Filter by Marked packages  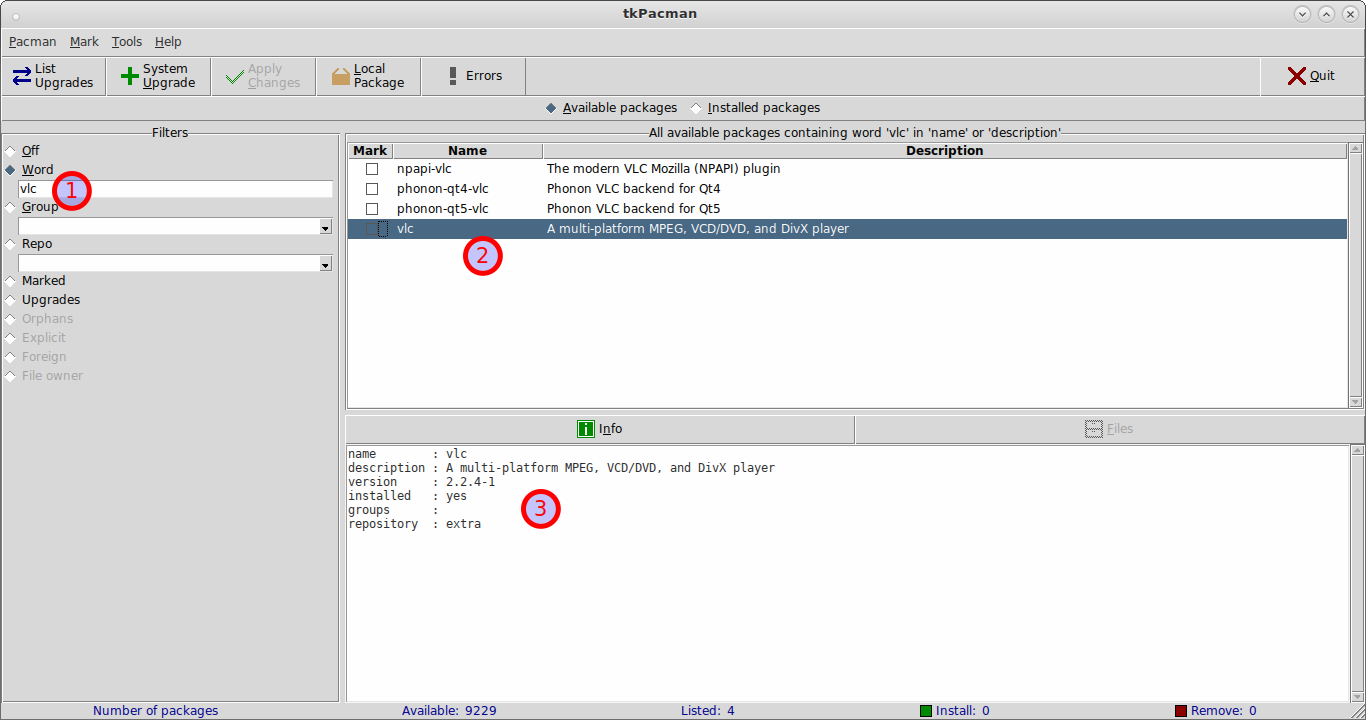(x=34, y=281)
